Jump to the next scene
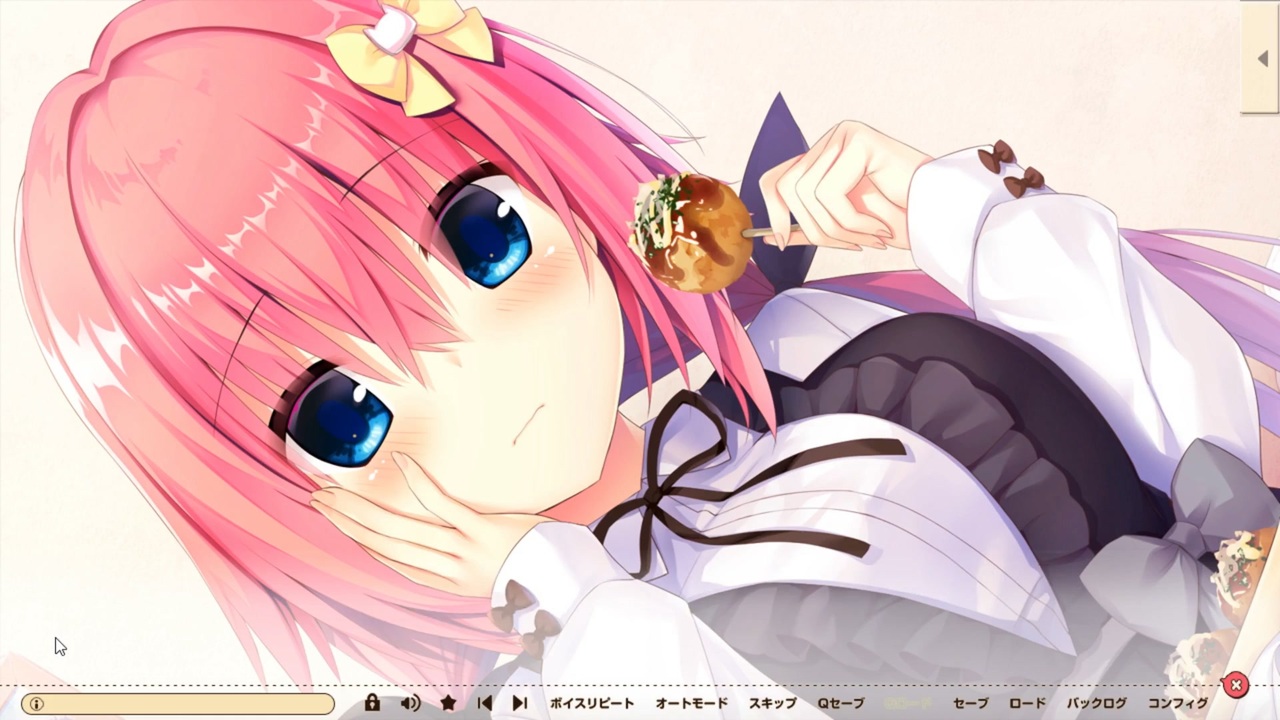 pos(520,703)
